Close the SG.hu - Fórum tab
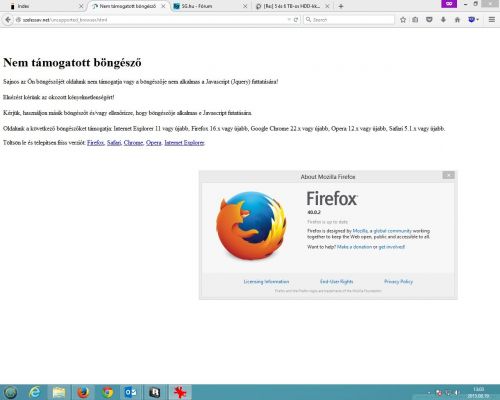The height and width of the screenshot is (400, 500). pyautogui.click(x=245, y=6)
